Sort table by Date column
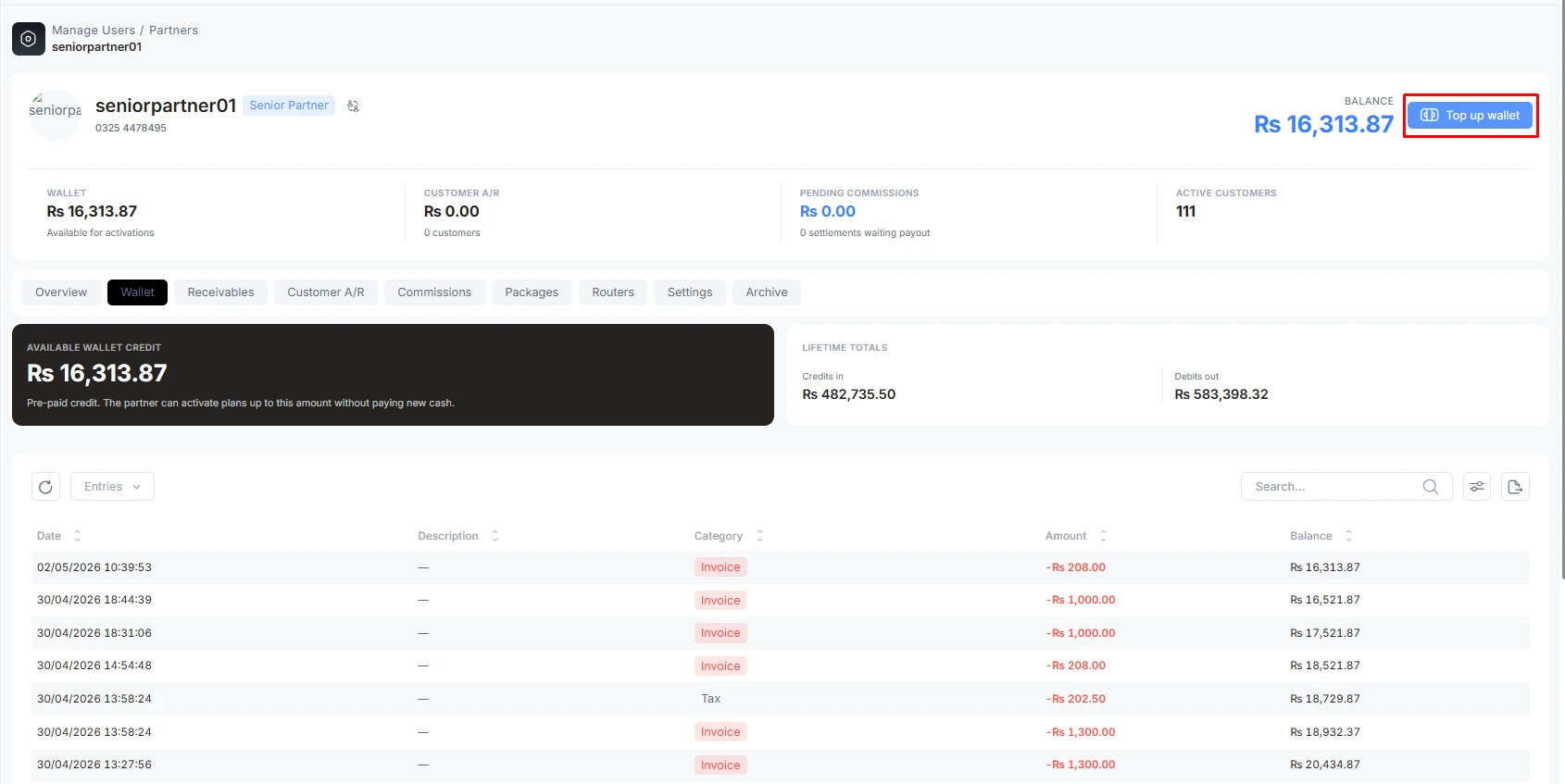The height and width of the screenshot is (784, 1565). (x=77, y=536)
